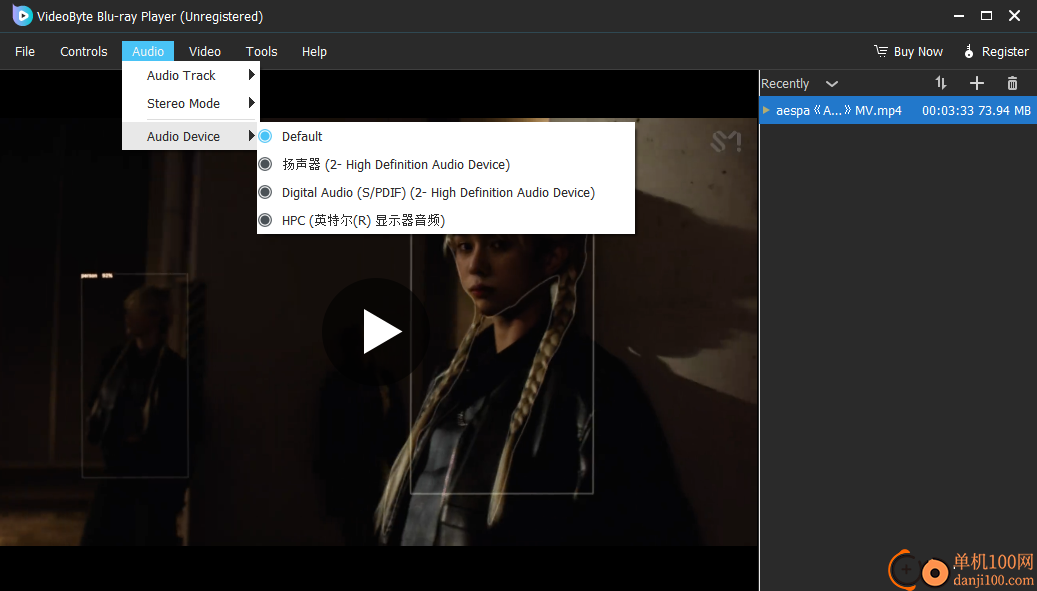Viewport: 1037px width, 591px height.
Task: Select the Default audio device
Action: pyautogui.click(x=446, y=136)
